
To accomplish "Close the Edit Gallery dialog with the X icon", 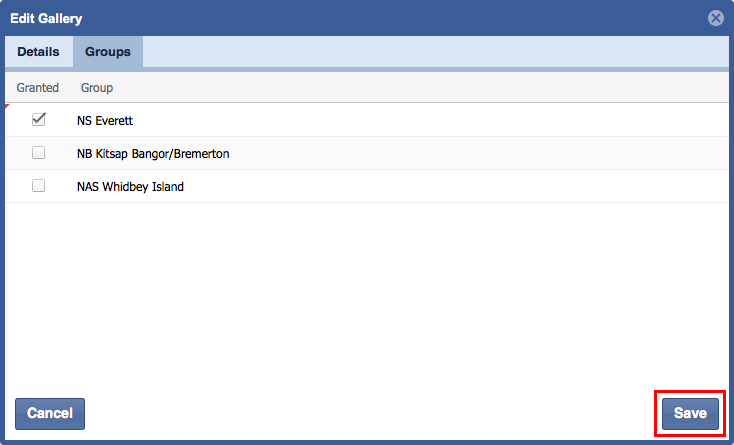I will (715, 18).
